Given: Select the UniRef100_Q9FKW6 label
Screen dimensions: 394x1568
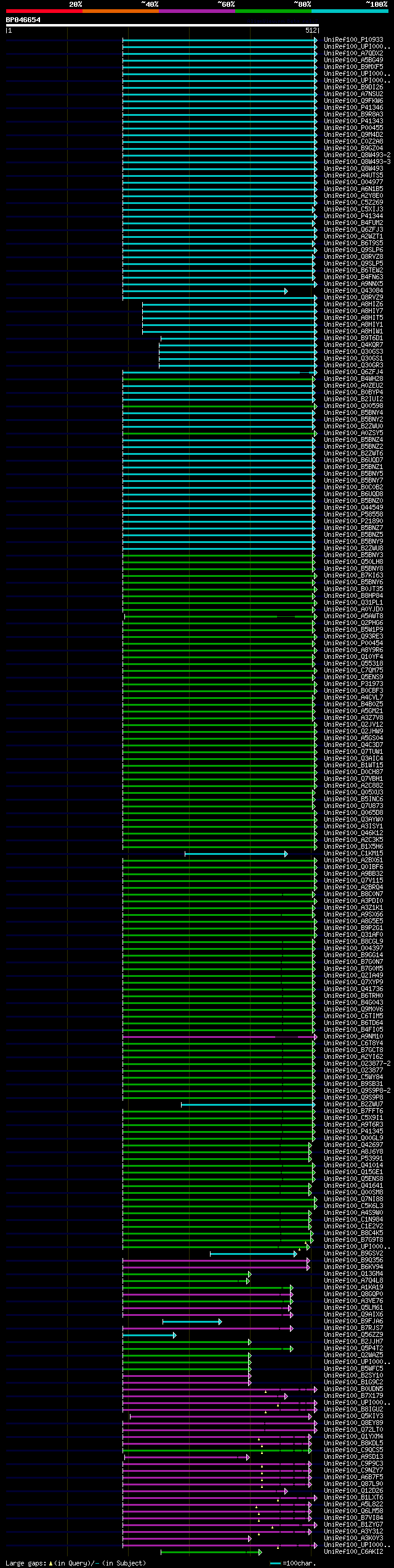Looking at the screenshot, I should [353, 101].
